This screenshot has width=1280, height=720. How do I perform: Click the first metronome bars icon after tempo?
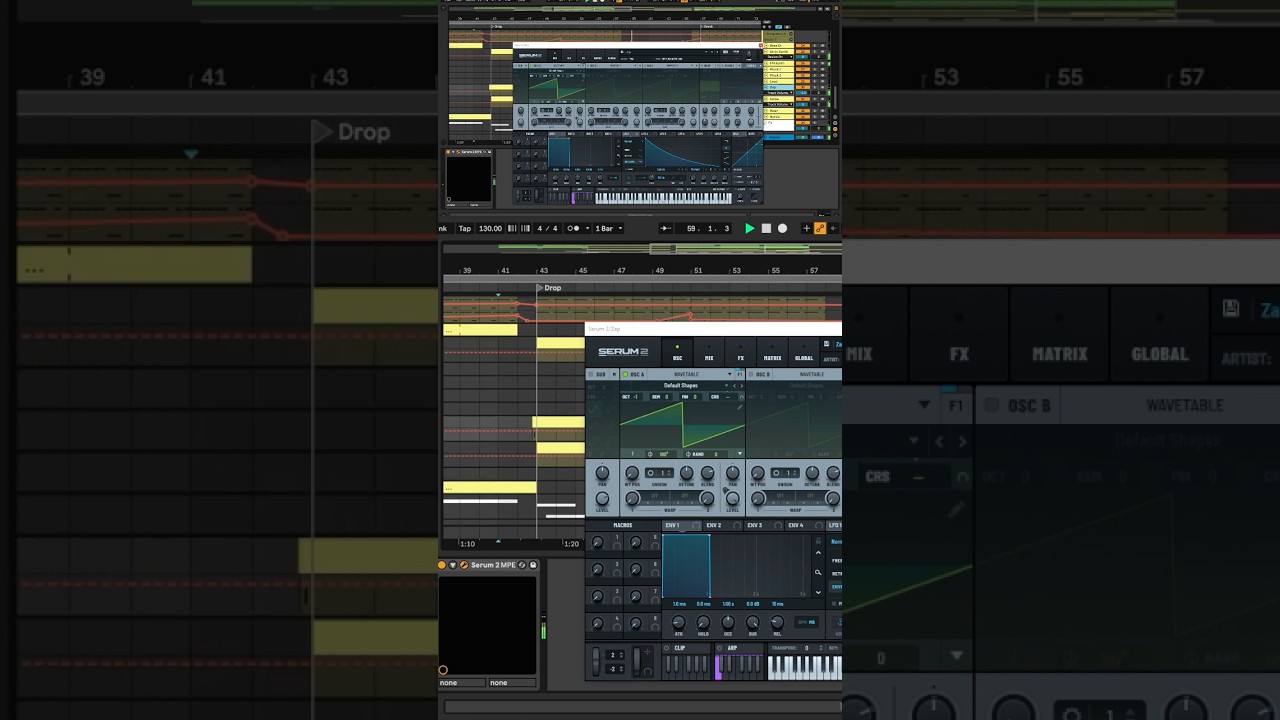coord(512,228)
